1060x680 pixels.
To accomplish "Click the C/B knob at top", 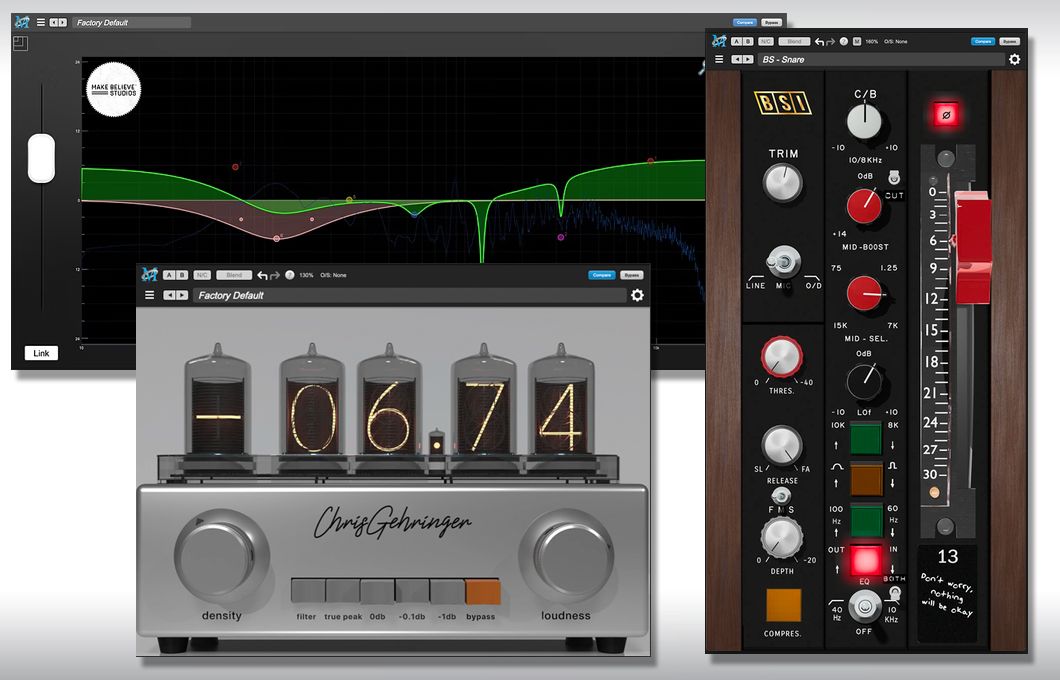I will point(864,122).
